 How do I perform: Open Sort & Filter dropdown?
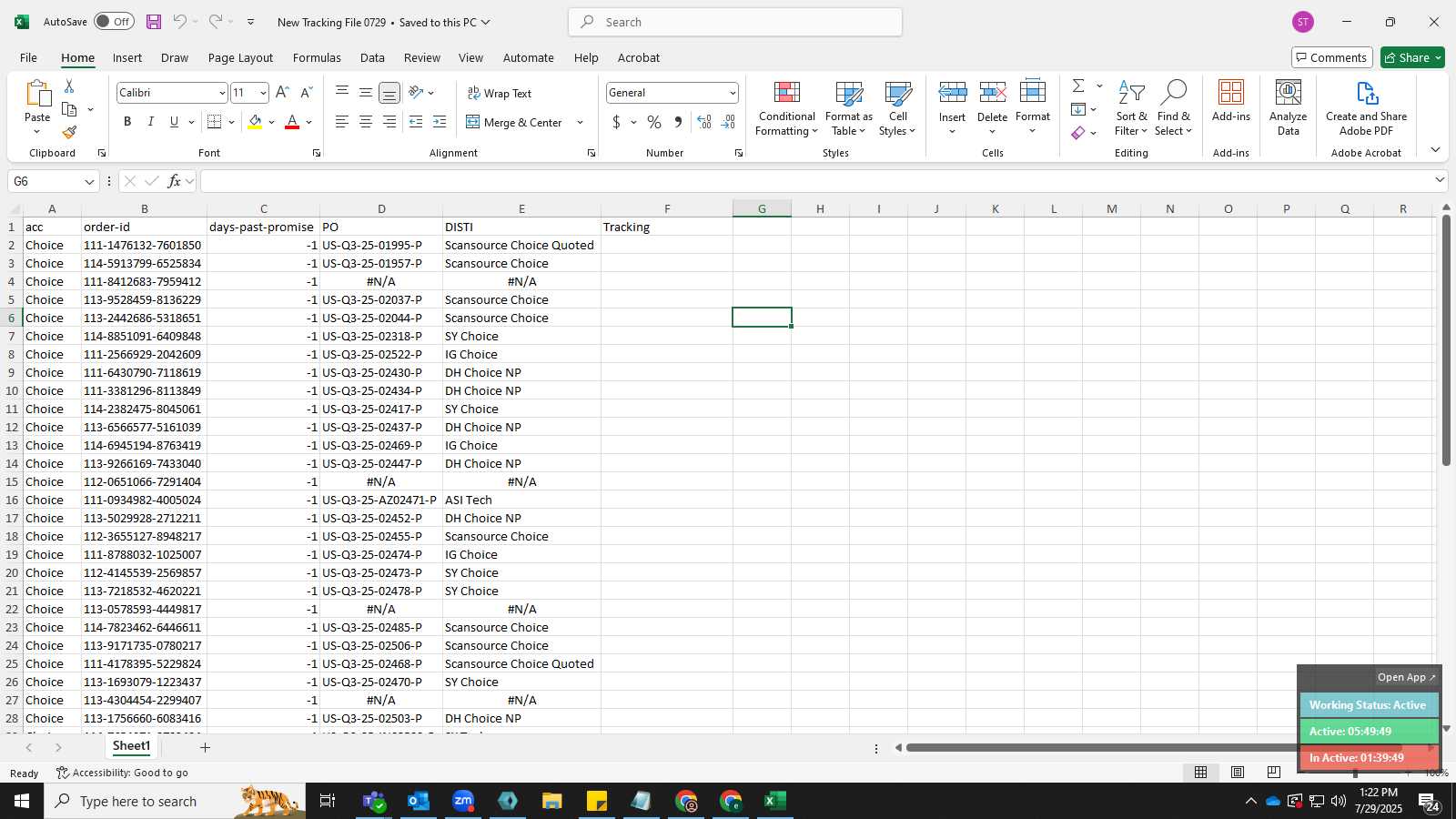(1131, 107)
